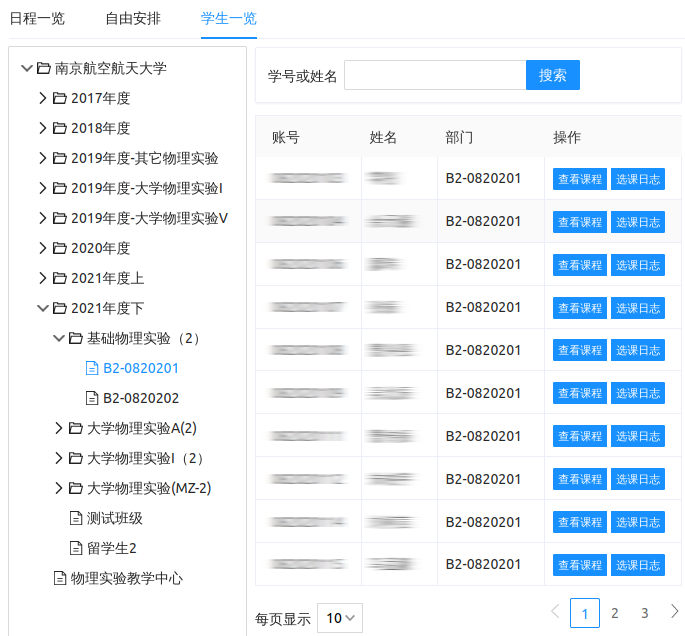Viewport: 685px width, 636px height.
Task: Click folder icon next to 2020年度
Action: [59, 249]
